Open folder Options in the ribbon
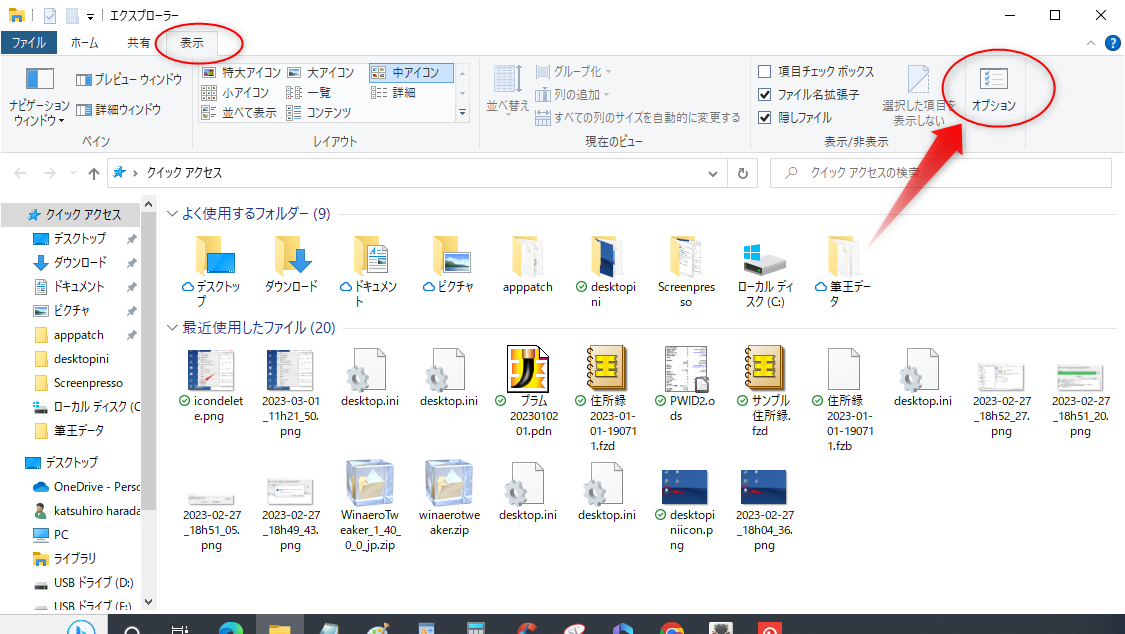 (x=993, y=87)
